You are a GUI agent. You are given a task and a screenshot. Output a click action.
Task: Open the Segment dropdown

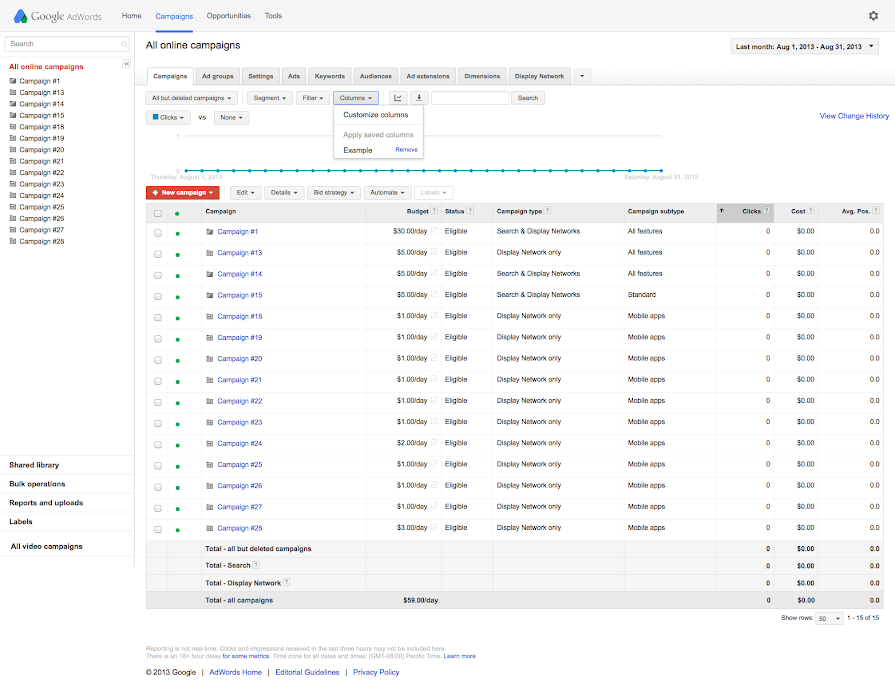269,98
